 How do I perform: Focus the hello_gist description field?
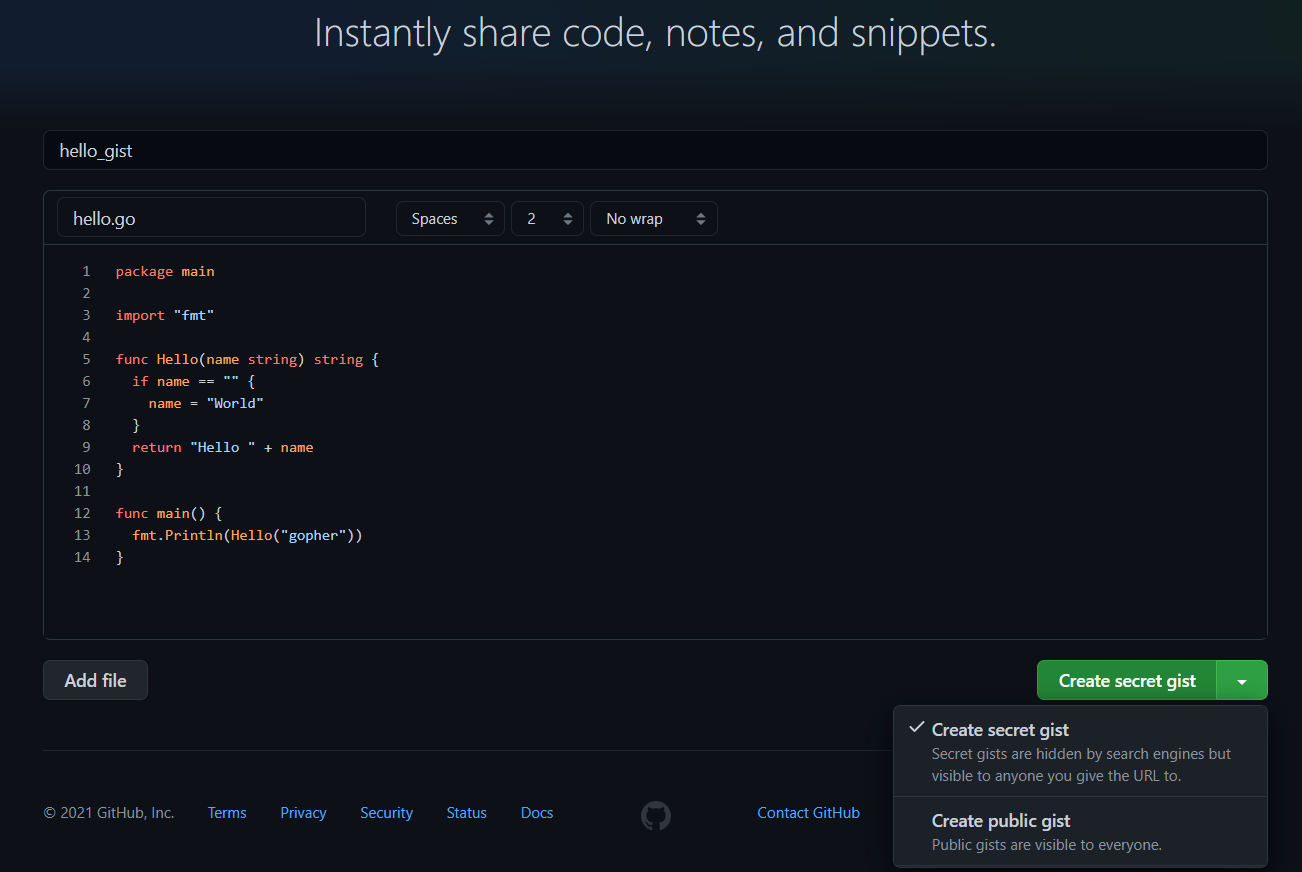[655, 150]
